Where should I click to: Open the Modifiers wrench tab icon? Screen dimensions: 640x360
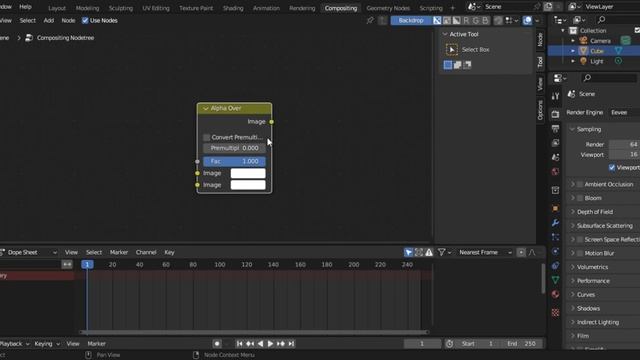point(555,223)
